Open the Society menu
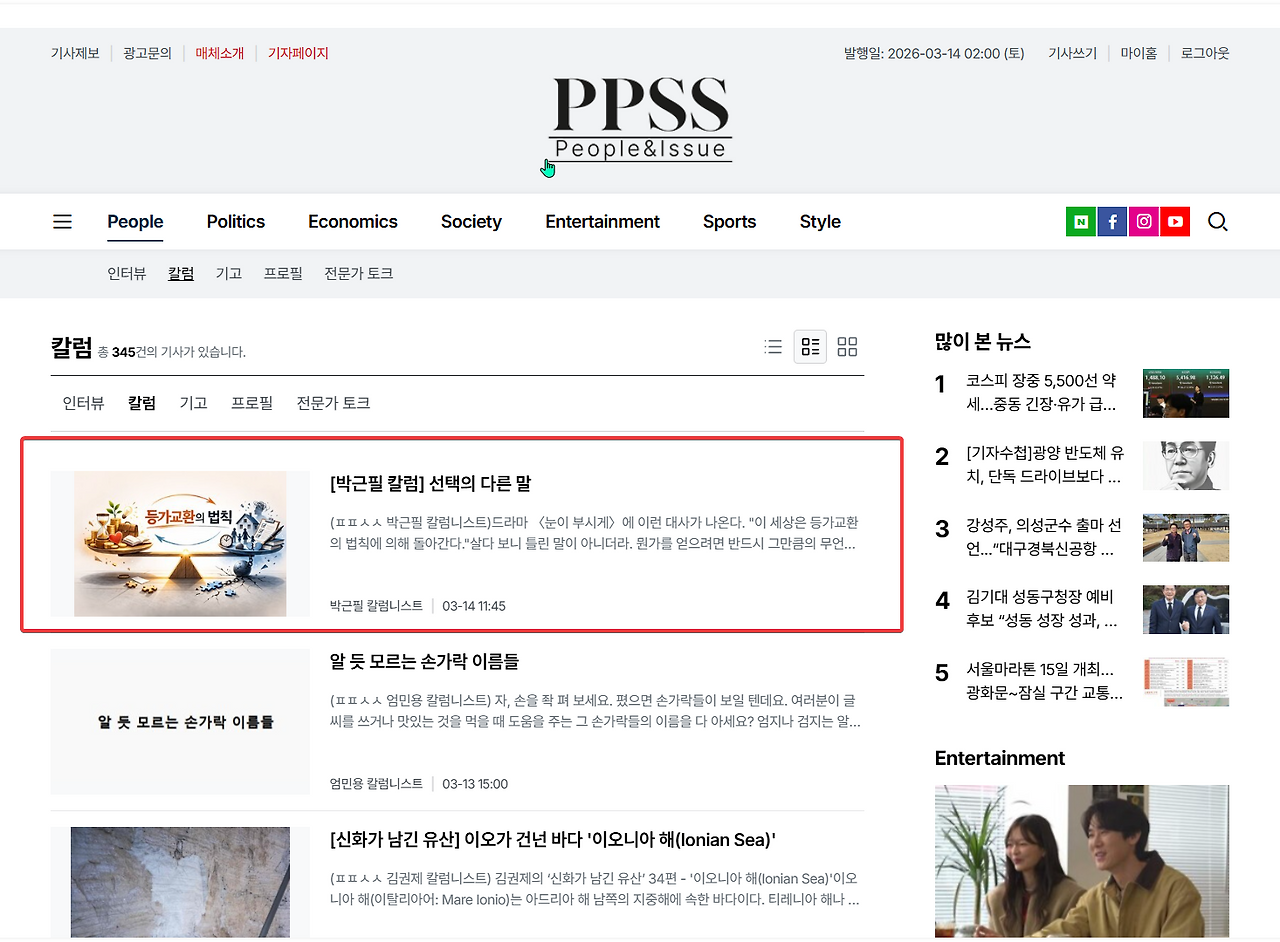 (471, 222)
